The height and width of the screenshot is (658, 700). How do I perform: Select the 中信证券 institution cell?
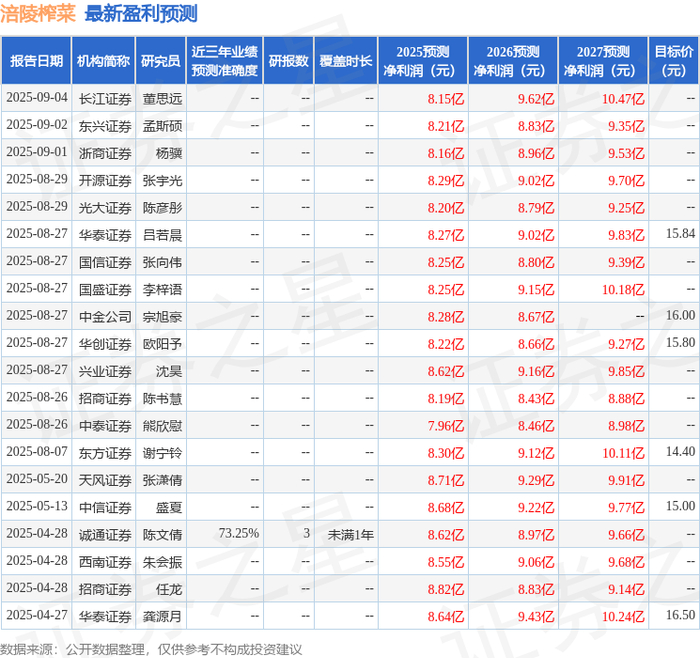(x=105, y=508)
